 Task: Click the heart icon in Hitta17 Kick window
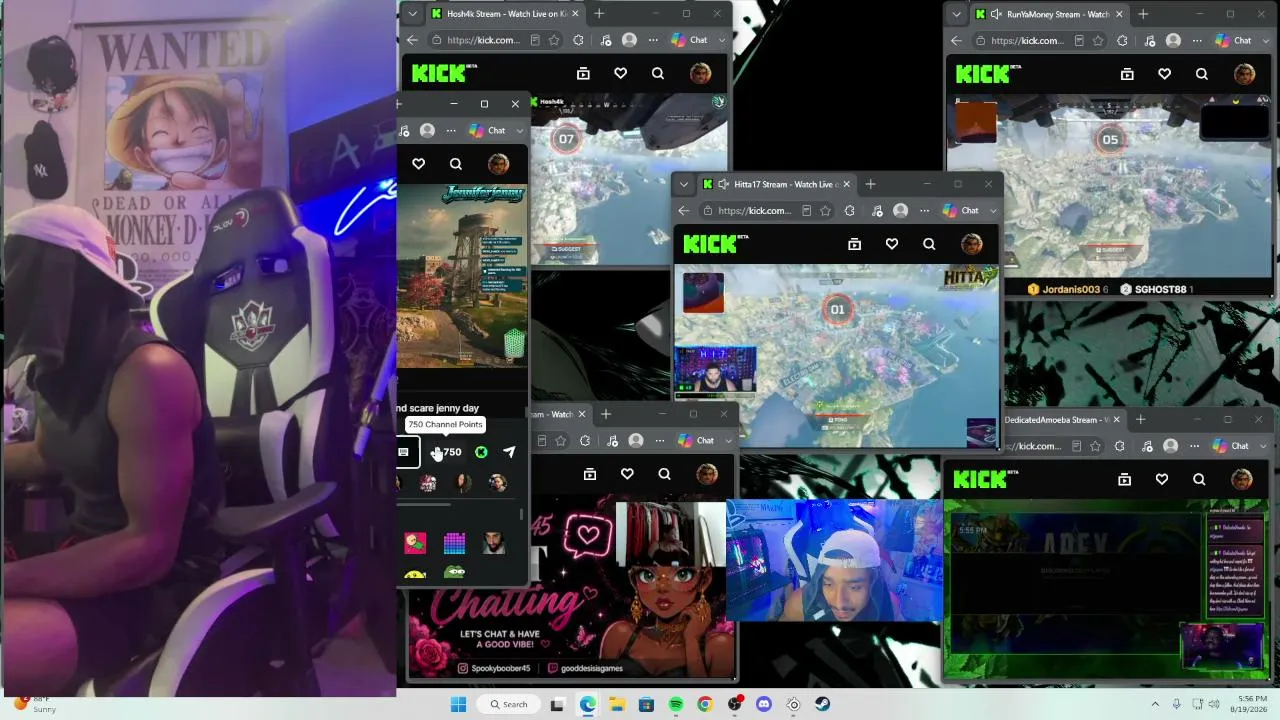[x=892, y=243]
